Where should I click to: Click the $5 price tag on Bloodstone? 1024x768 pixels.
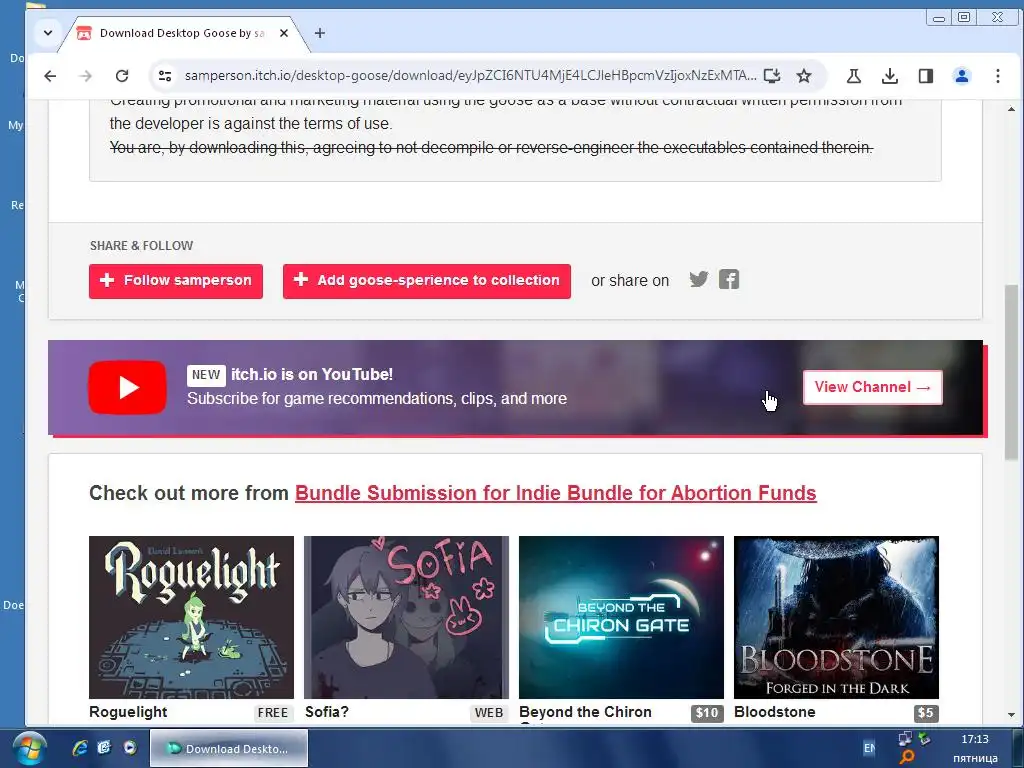point(925,713)
